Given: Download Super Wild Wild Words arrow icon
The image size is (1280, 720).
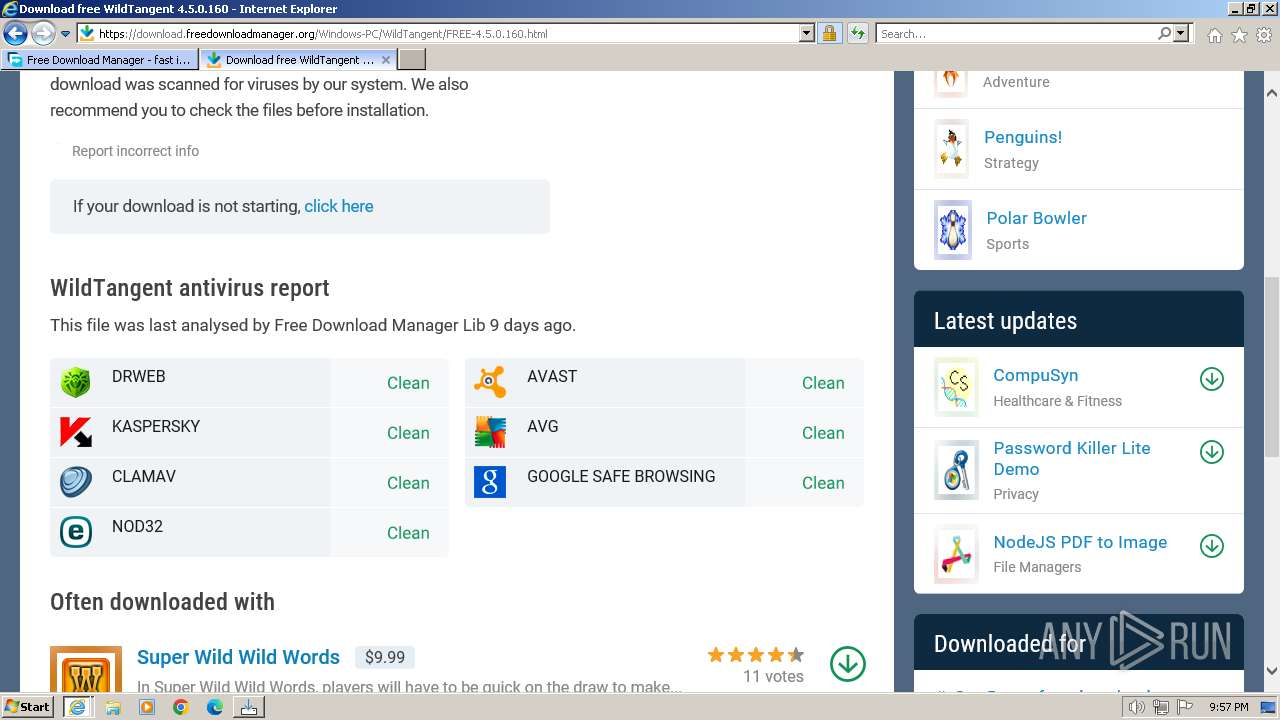Looking at the screenshot, I should (x=848, y=664).
